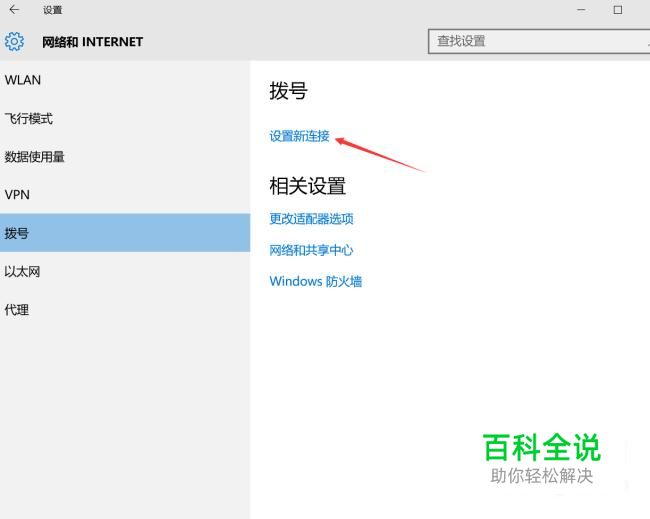Focus the 查找设置 search box
650x519 pixels.
point(539,41)
